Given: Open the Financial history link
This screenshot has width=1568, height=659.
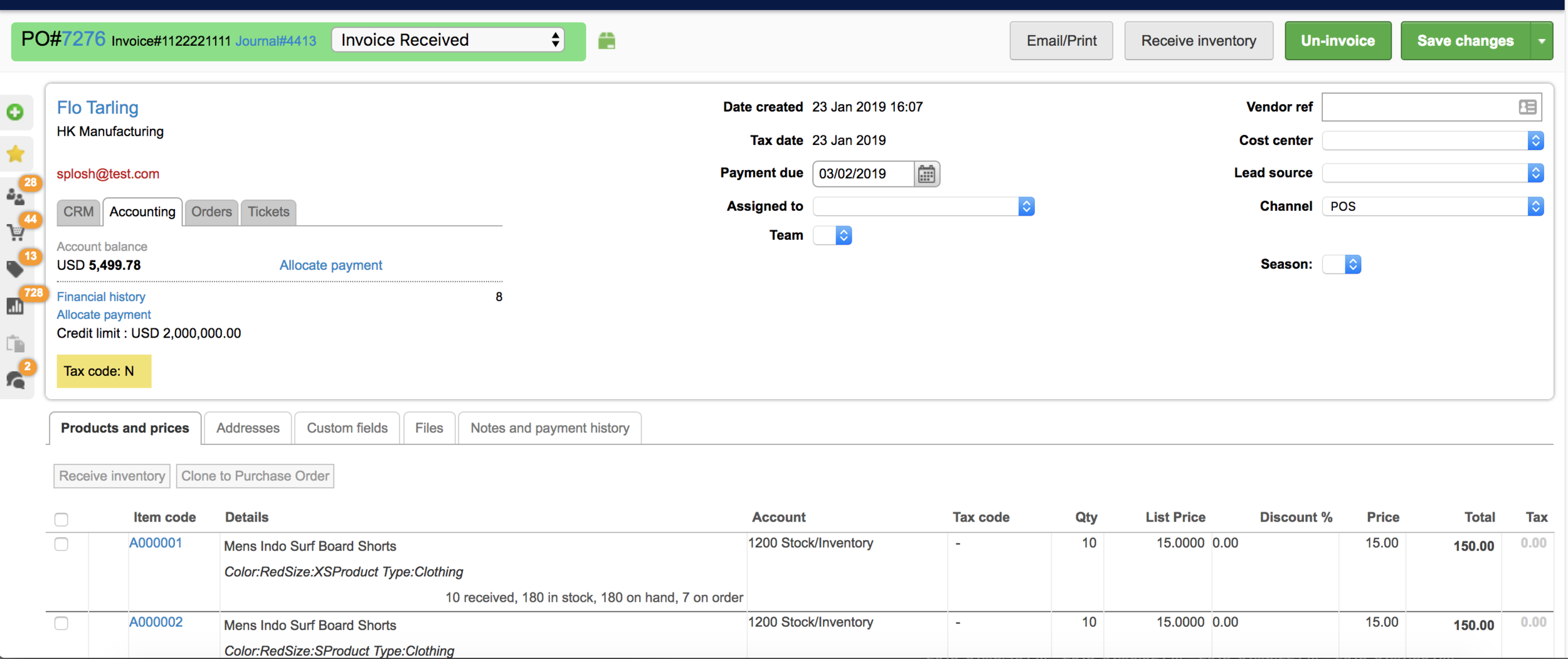Looking at the screenshot, I should pyautogui.click(x=101, y=297).
